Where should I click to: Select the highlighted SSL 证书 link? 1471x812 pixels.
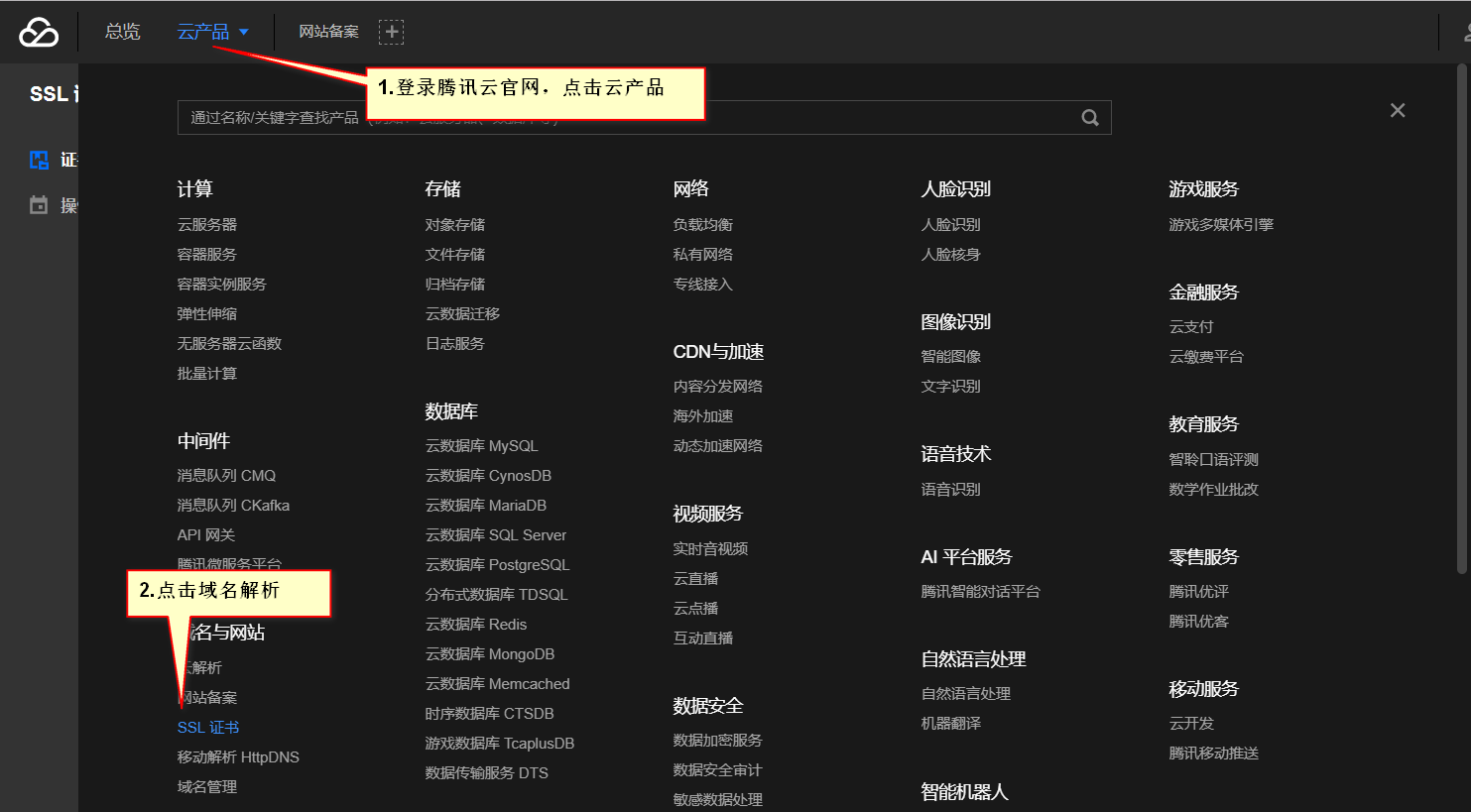(208, 728)
